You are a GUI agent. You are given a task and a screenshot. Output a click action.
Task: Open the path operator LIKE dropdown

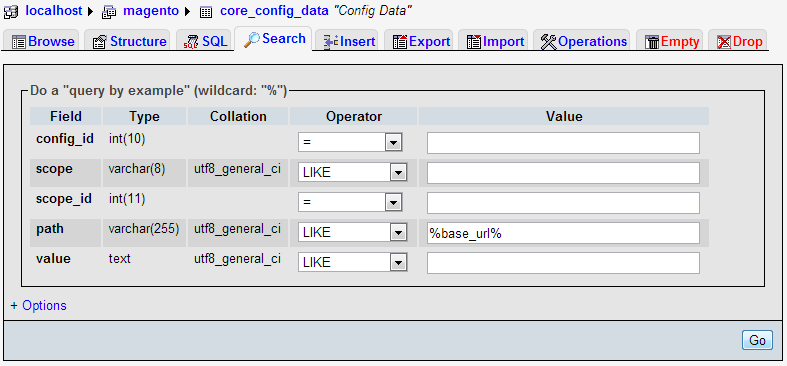[352, 232]
